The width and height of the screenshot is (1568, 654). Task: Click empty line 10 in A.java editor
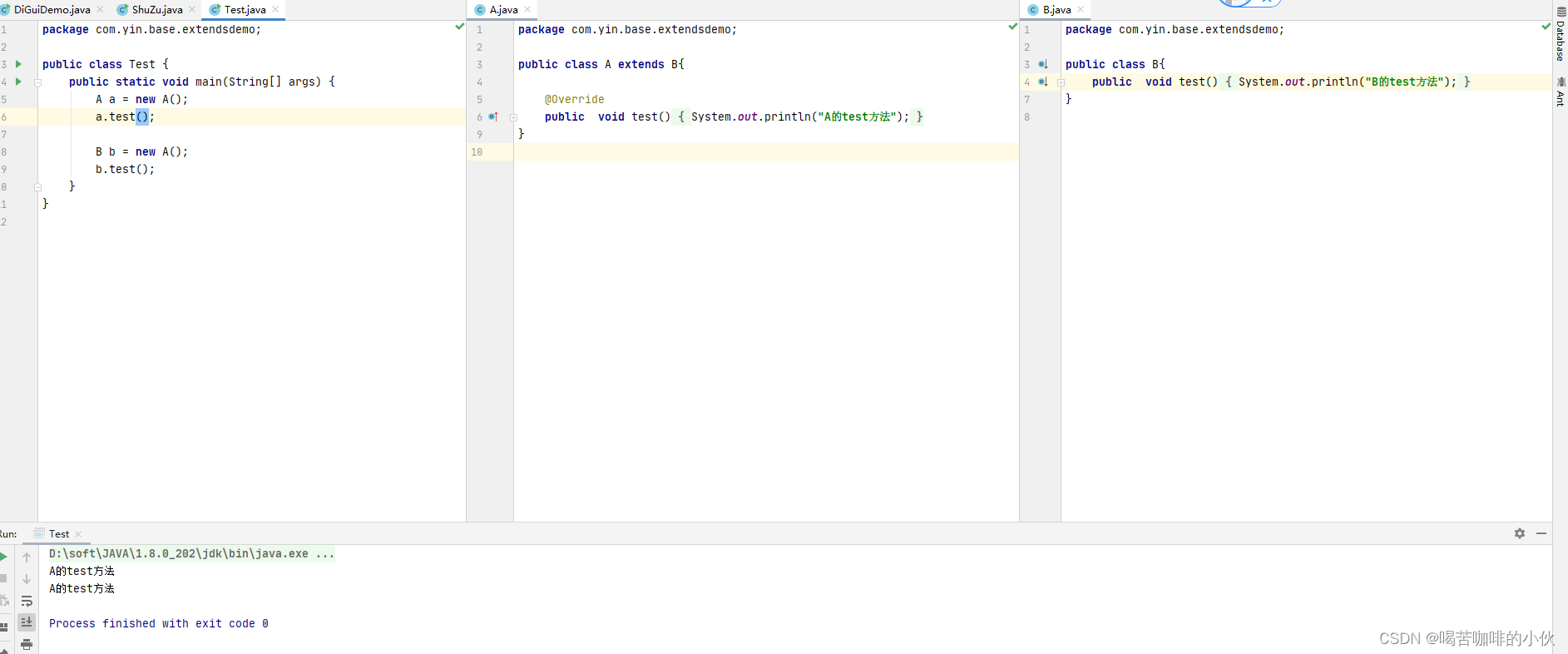pyautogui.click(x=765, y=151)
